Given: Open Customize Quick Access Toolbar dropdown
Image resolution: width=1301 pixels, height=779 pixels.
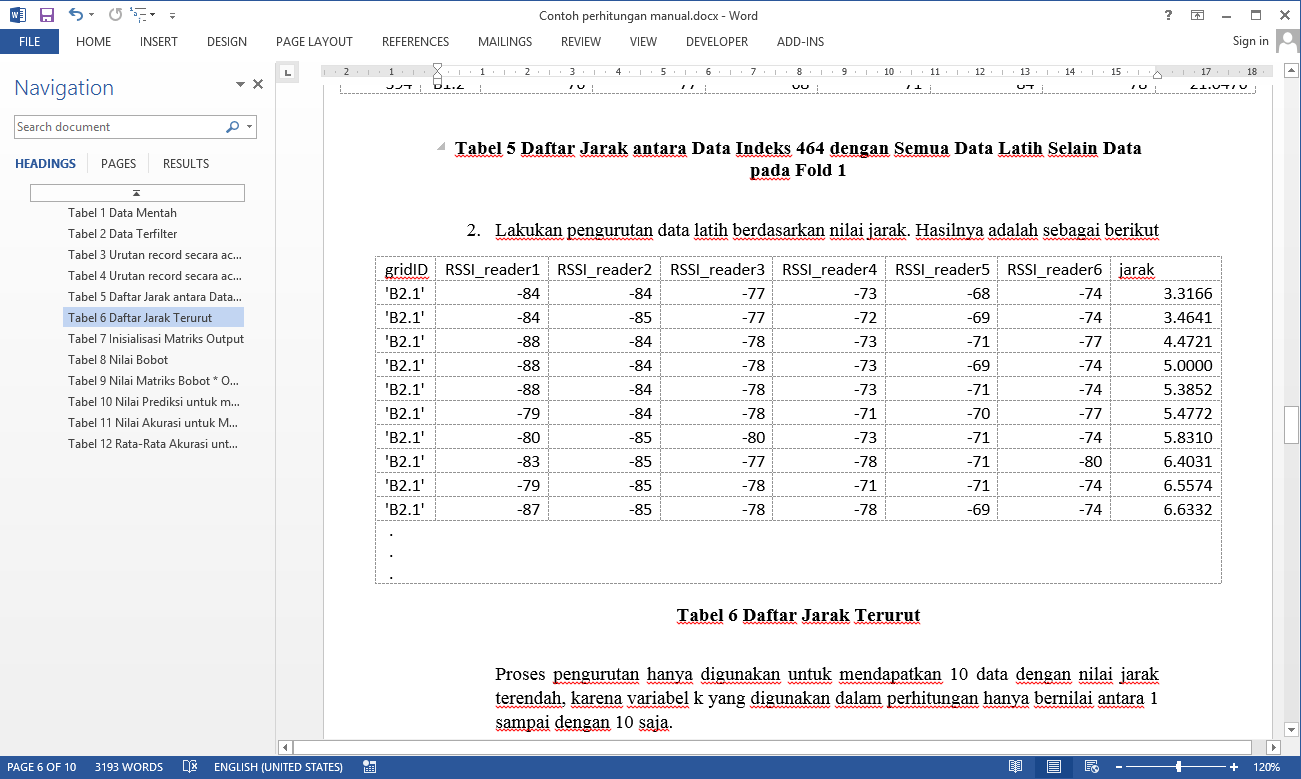Looking at the screenshot, I should coord(172,16).
